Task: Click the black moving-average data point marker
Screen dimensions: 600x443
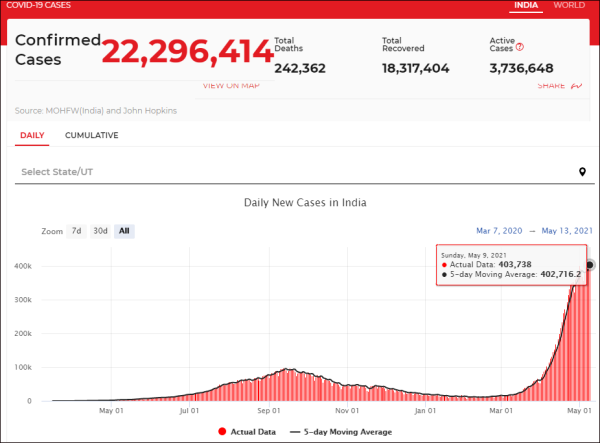Action: click(x=590, y=265)
